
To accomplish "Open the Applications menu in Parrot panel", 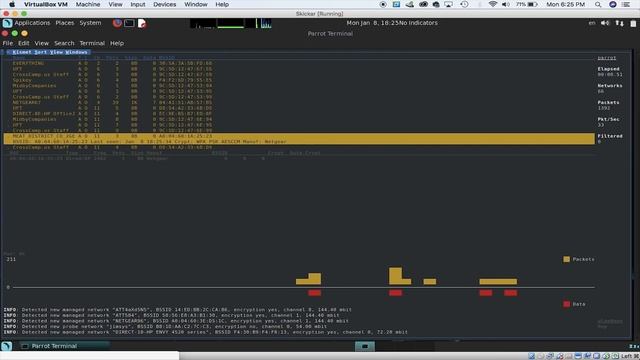I will click(x=32, y=23).
